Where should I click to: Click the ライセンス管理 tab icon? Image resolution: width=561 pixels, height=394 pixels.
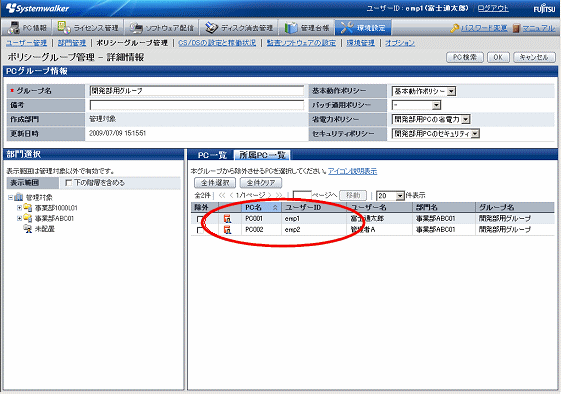point(64,28)
